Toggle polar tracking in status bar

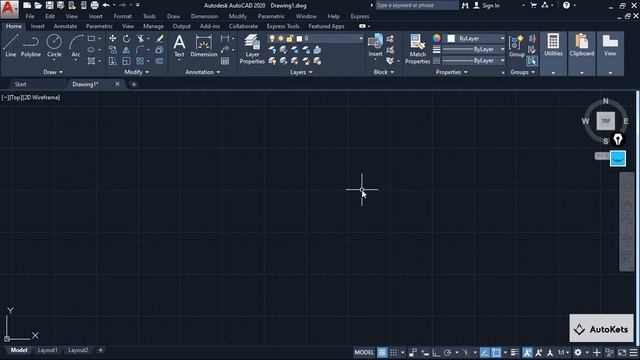coord(448,352)
